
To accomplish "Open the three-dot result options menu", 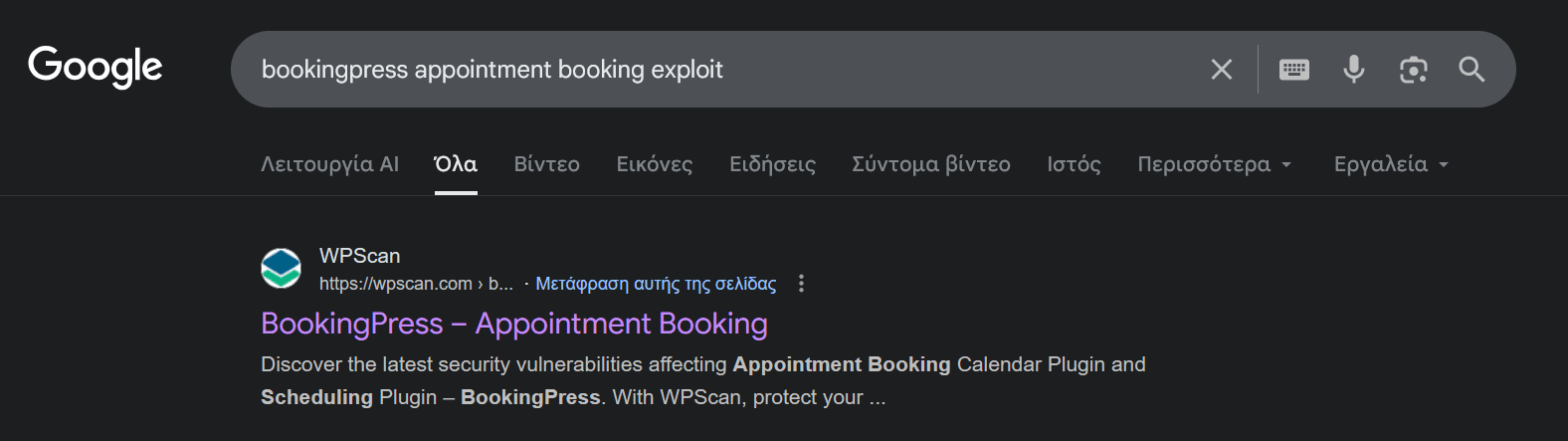I will (x=801, y=284).
